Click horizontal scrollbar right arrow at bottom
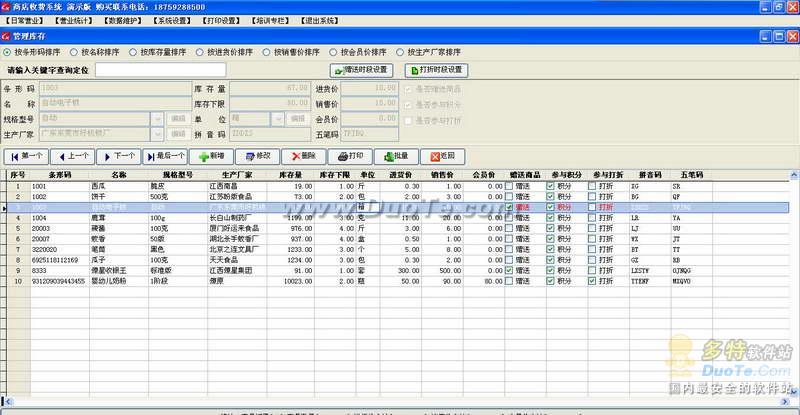 pos(785,402)
